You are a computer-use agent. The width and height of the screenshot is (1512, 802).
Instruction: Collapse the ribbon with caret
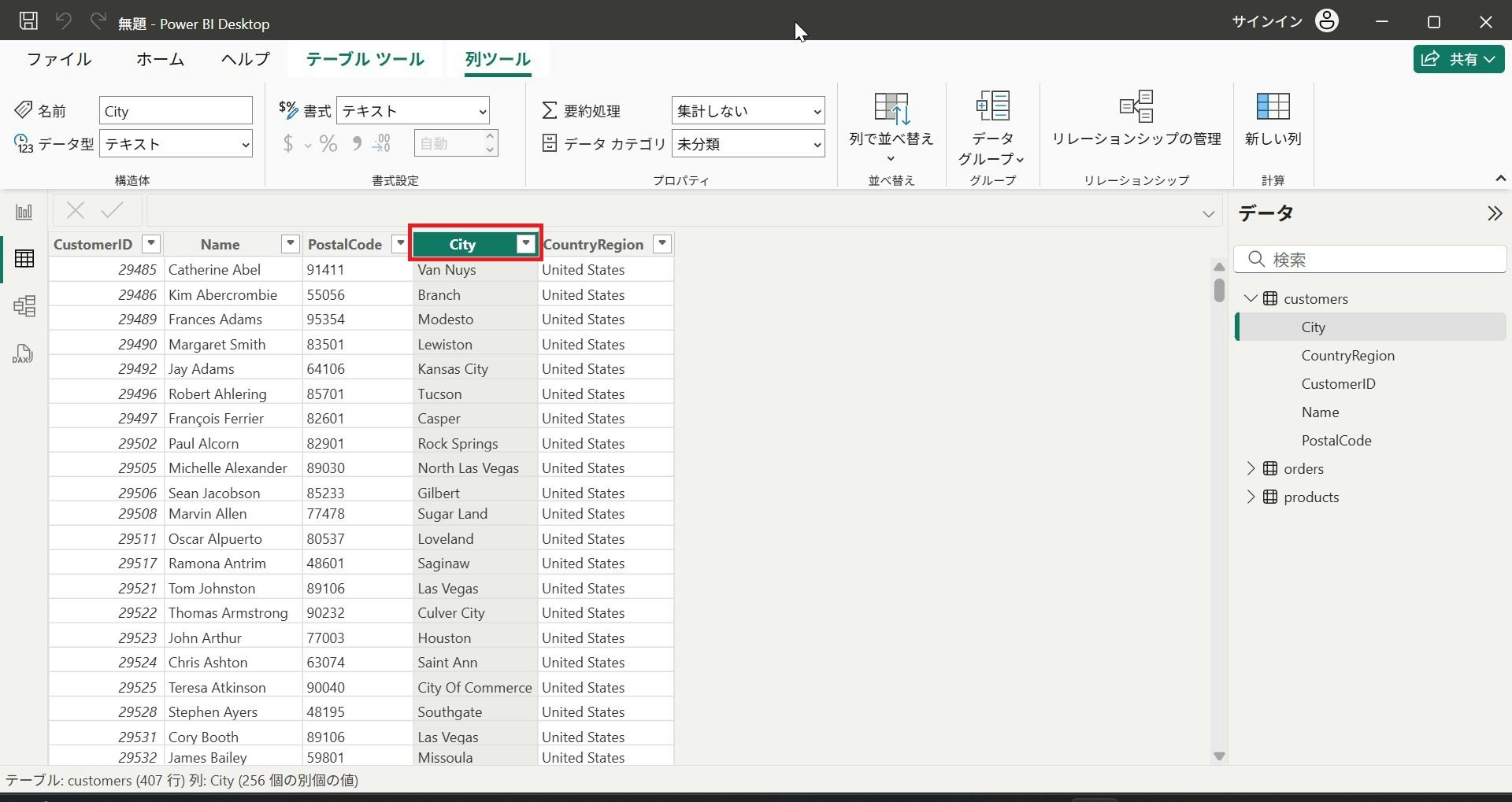click(1500, 179)
